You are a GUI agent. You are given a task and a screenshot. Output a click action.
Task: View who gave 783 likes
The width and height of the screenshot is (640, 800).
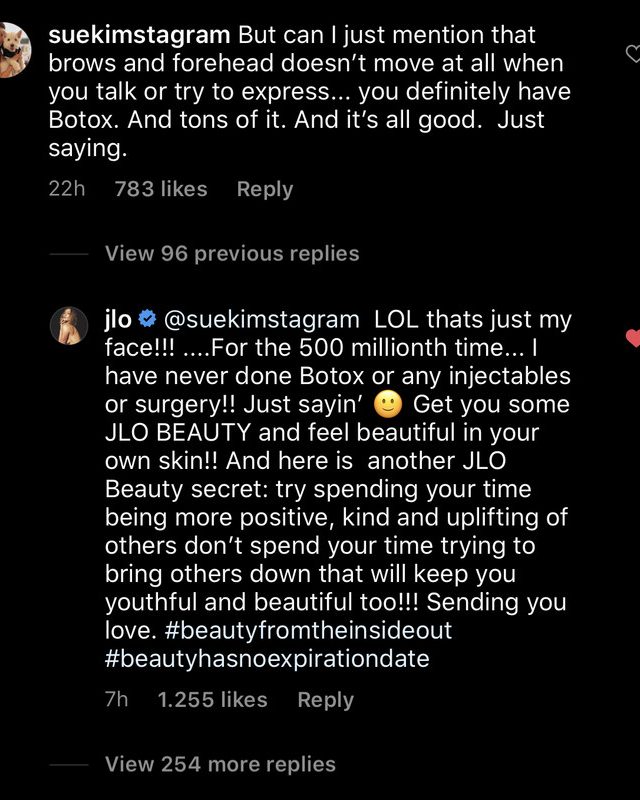point(161,189)
